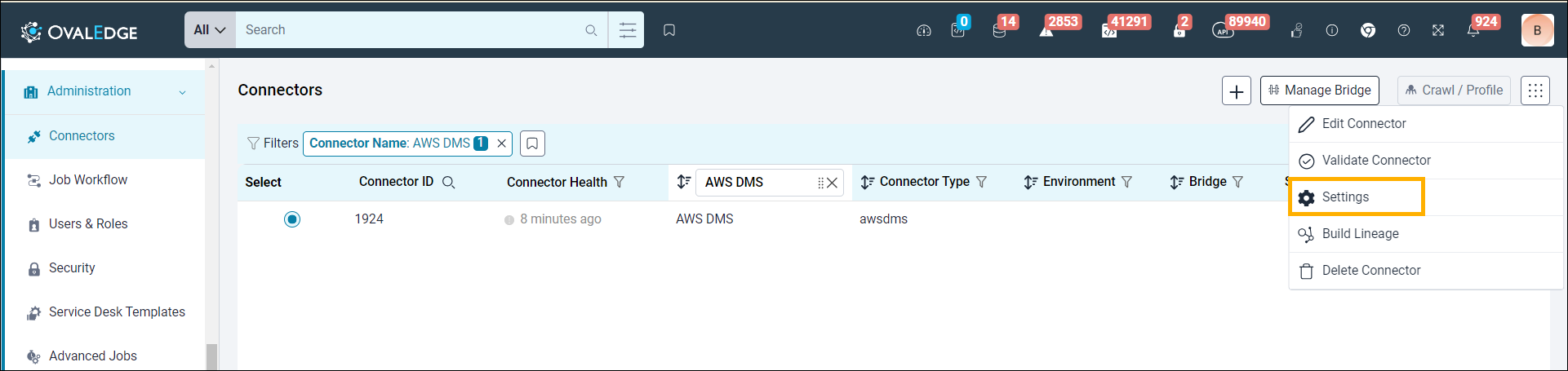Screen dimensions: 1568x371
Task: Select Connectors in sidebar
Action: [104, 136]
